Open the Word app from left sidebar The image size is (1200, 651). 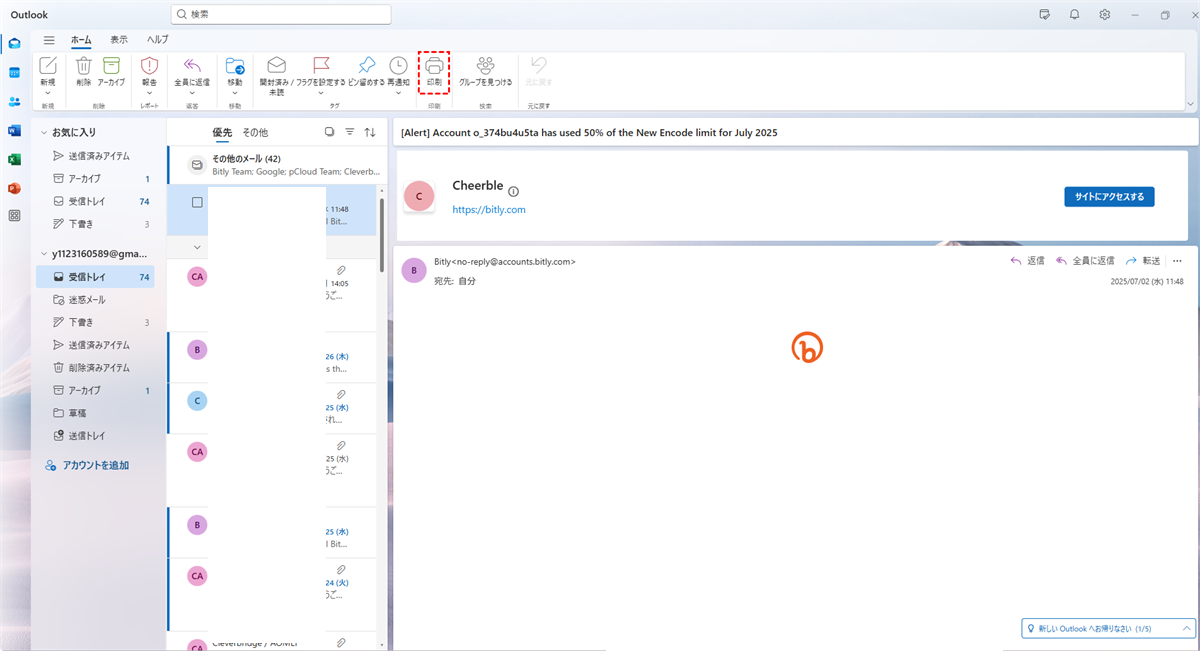point(14,131)
